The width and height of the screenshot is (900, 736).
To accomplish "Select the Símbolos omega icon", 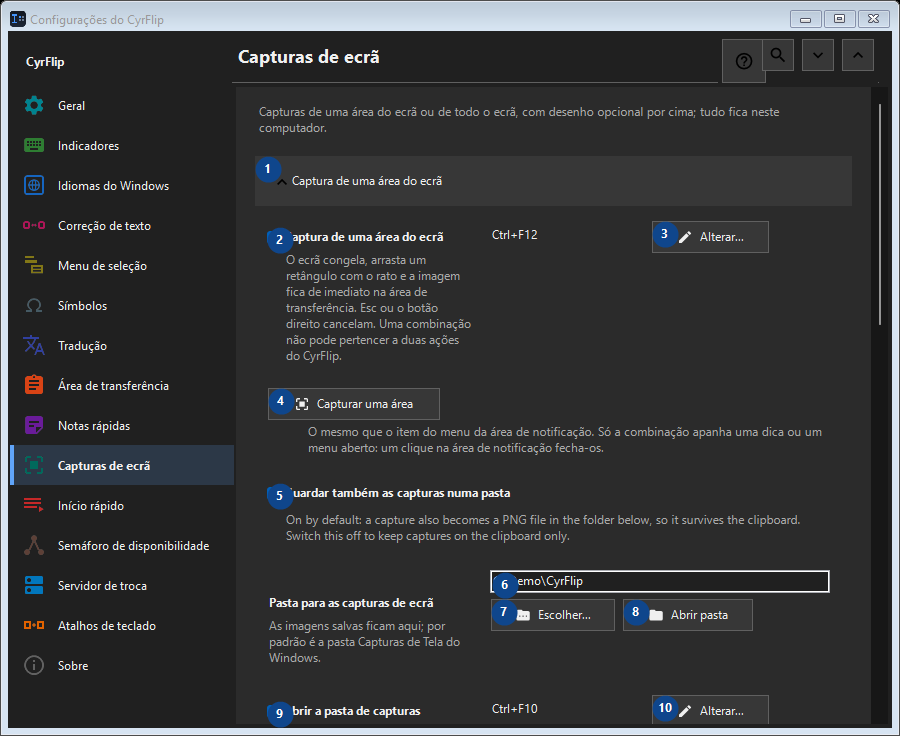I will click(34, 305).
